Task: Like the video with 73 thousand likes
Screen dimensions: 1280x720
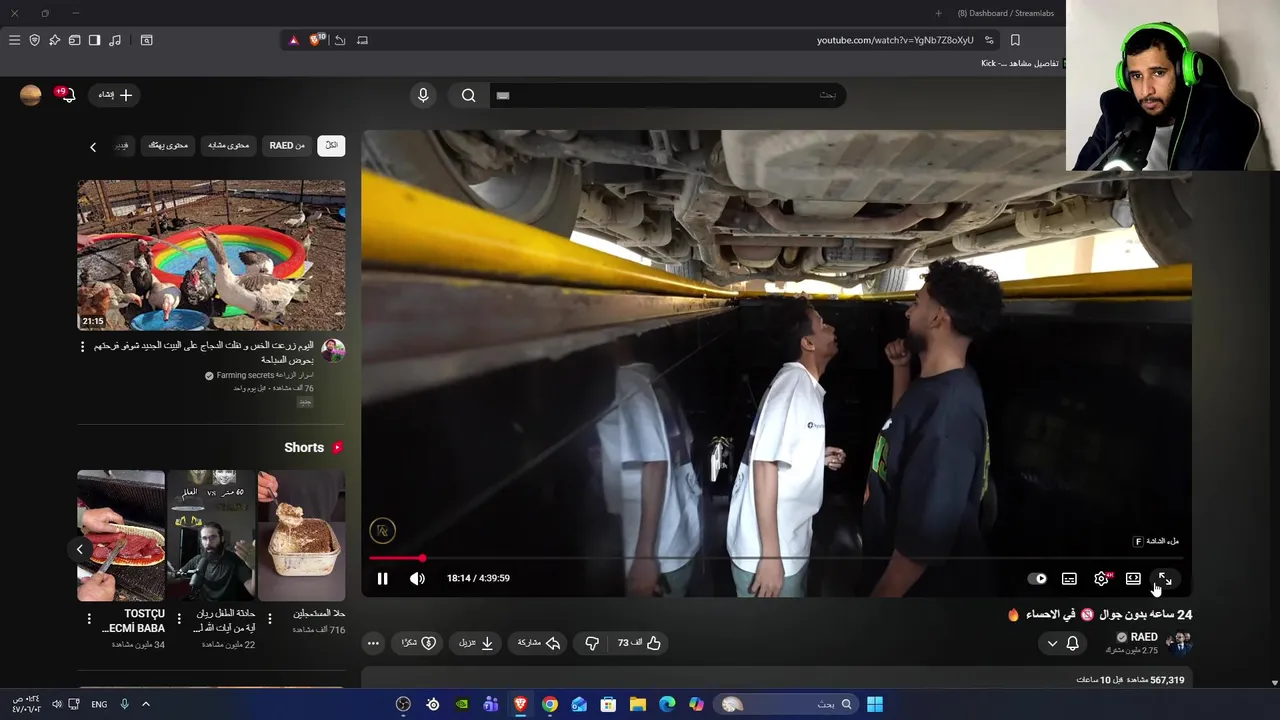Action: 639,643
